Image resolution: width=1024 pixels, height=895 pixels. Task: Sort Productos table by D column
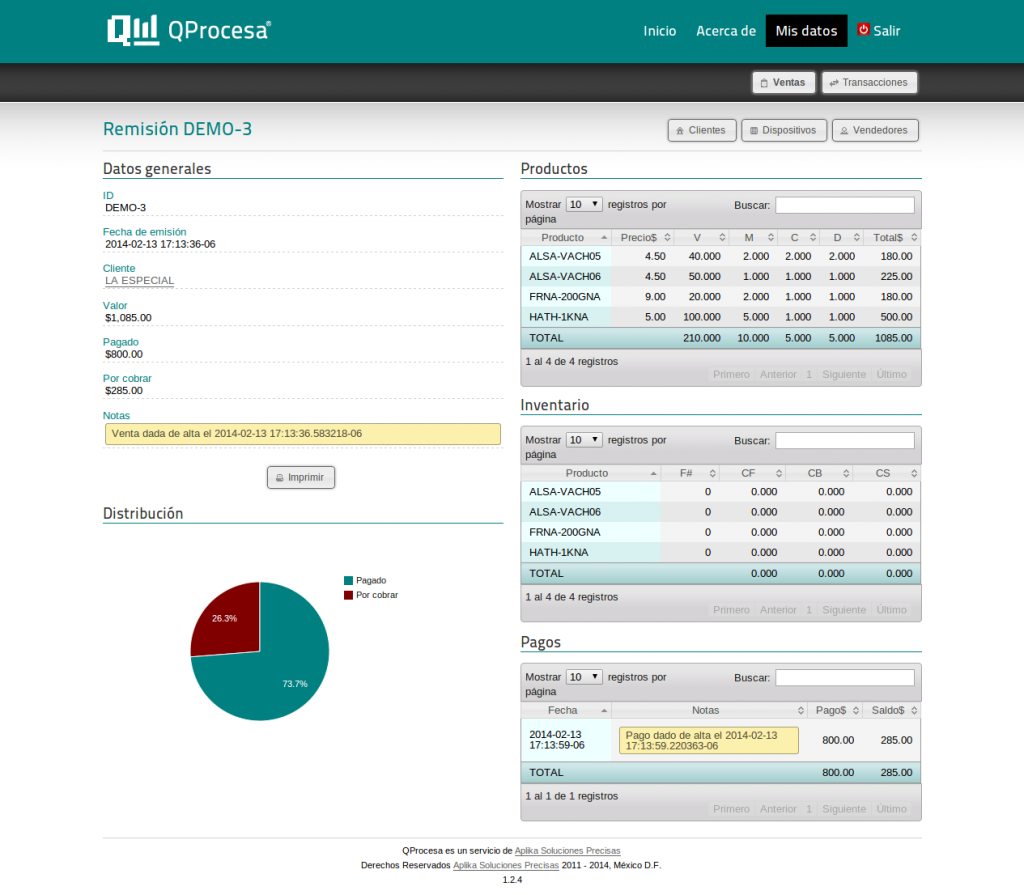[842, 238]
